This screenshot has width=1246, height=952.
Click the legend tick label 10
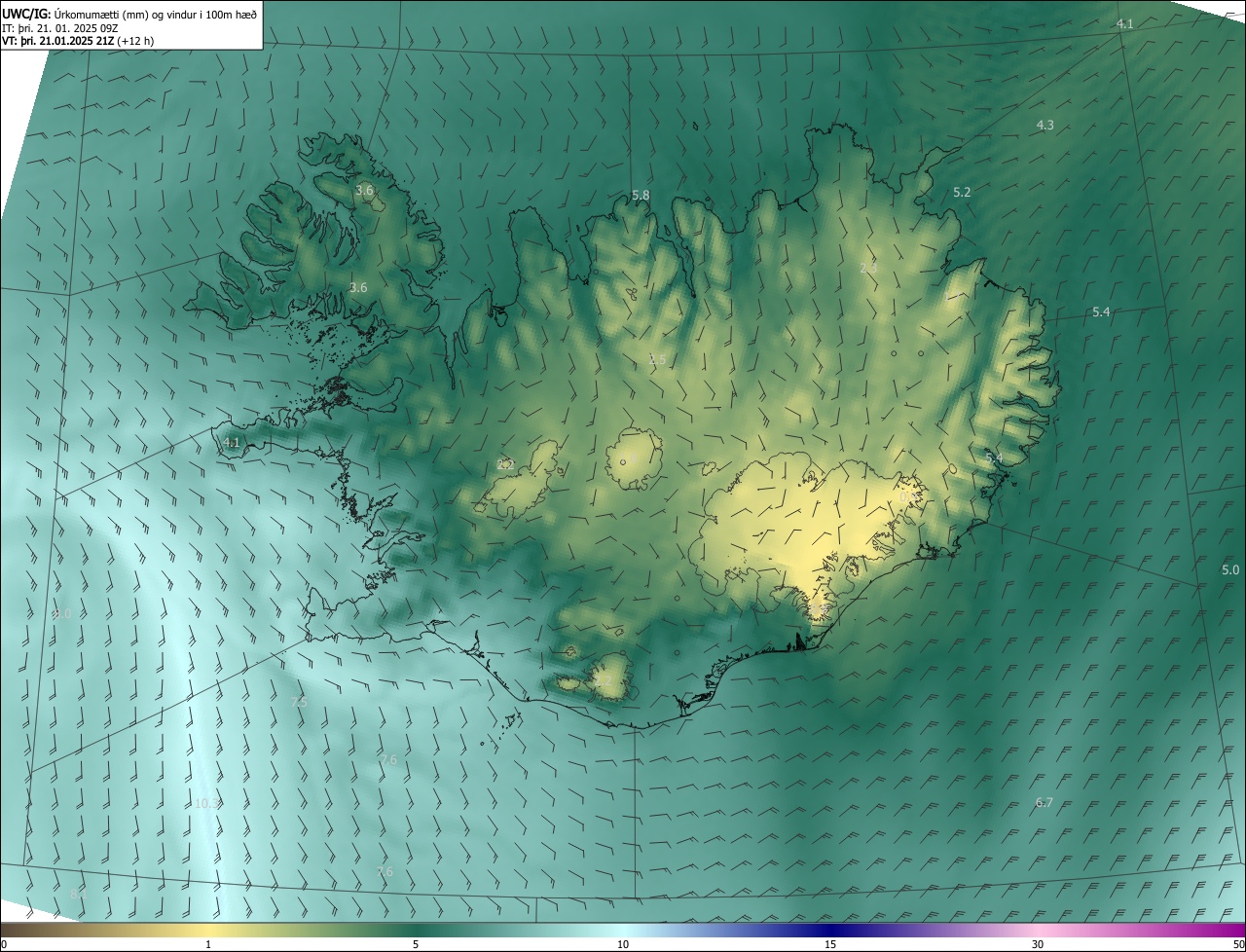[x=623, y=944]
